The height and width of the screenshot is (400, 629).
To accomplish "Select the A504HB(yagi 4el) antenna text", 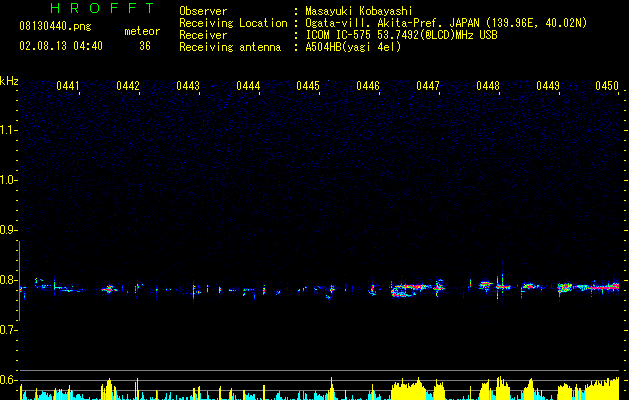I will pos(353,47).
